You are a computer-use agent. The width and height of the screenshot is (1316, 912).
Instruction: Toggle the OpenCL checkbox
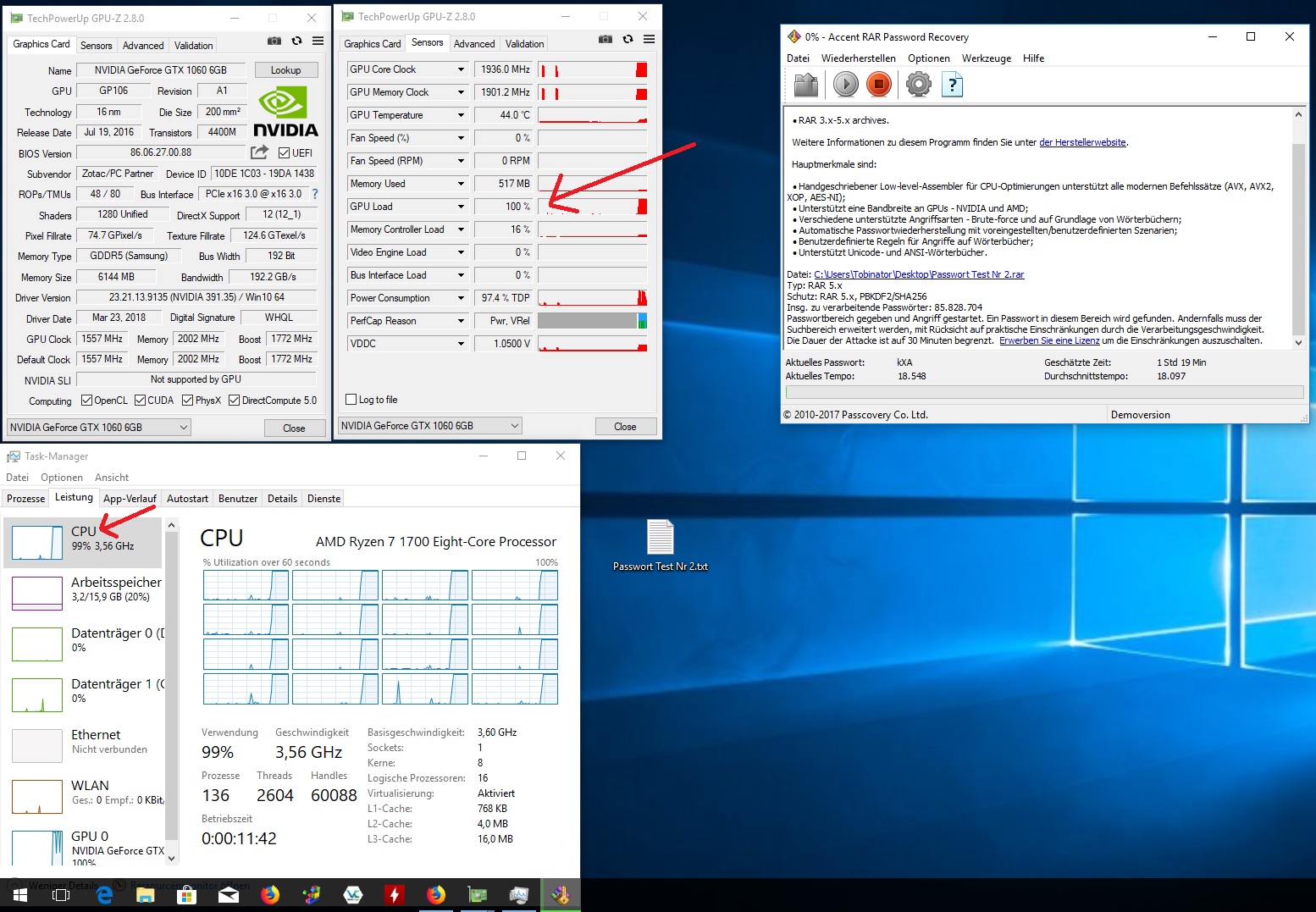click(86, 401)
